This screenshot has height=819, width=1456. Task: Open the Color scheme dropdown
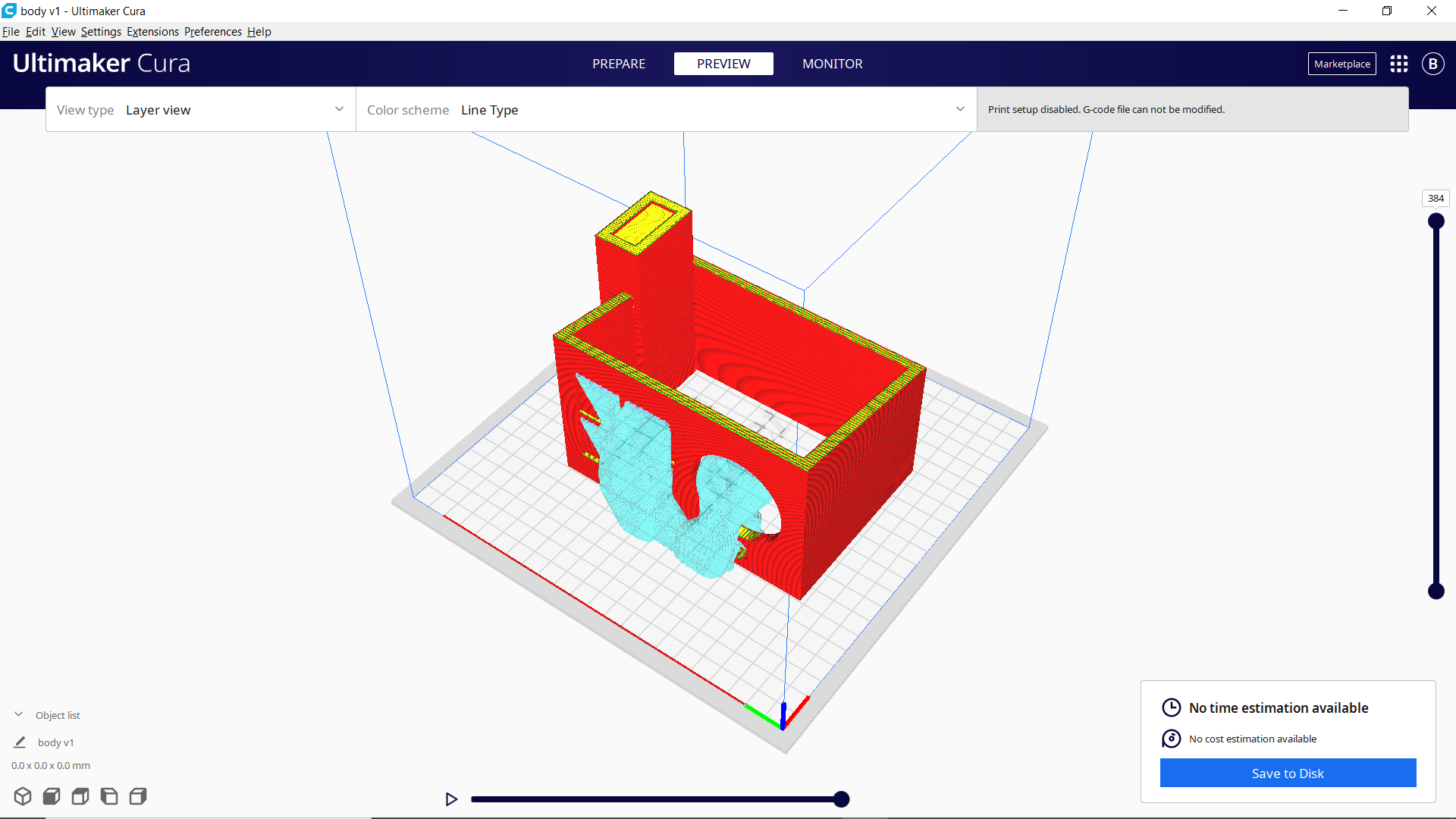pos(666,110)
